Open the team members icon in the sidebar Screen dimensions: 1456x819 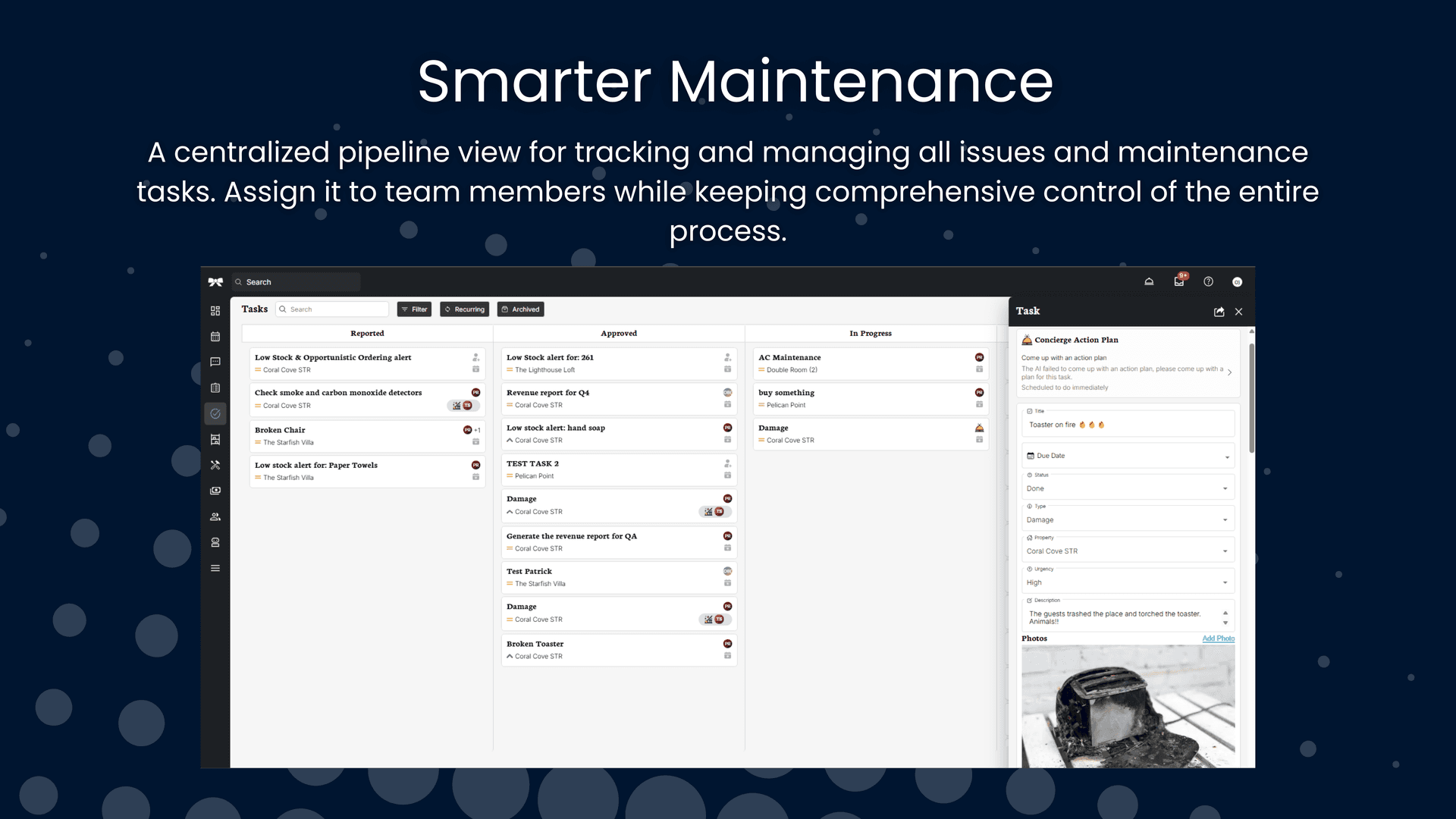[x=215, y=516]
